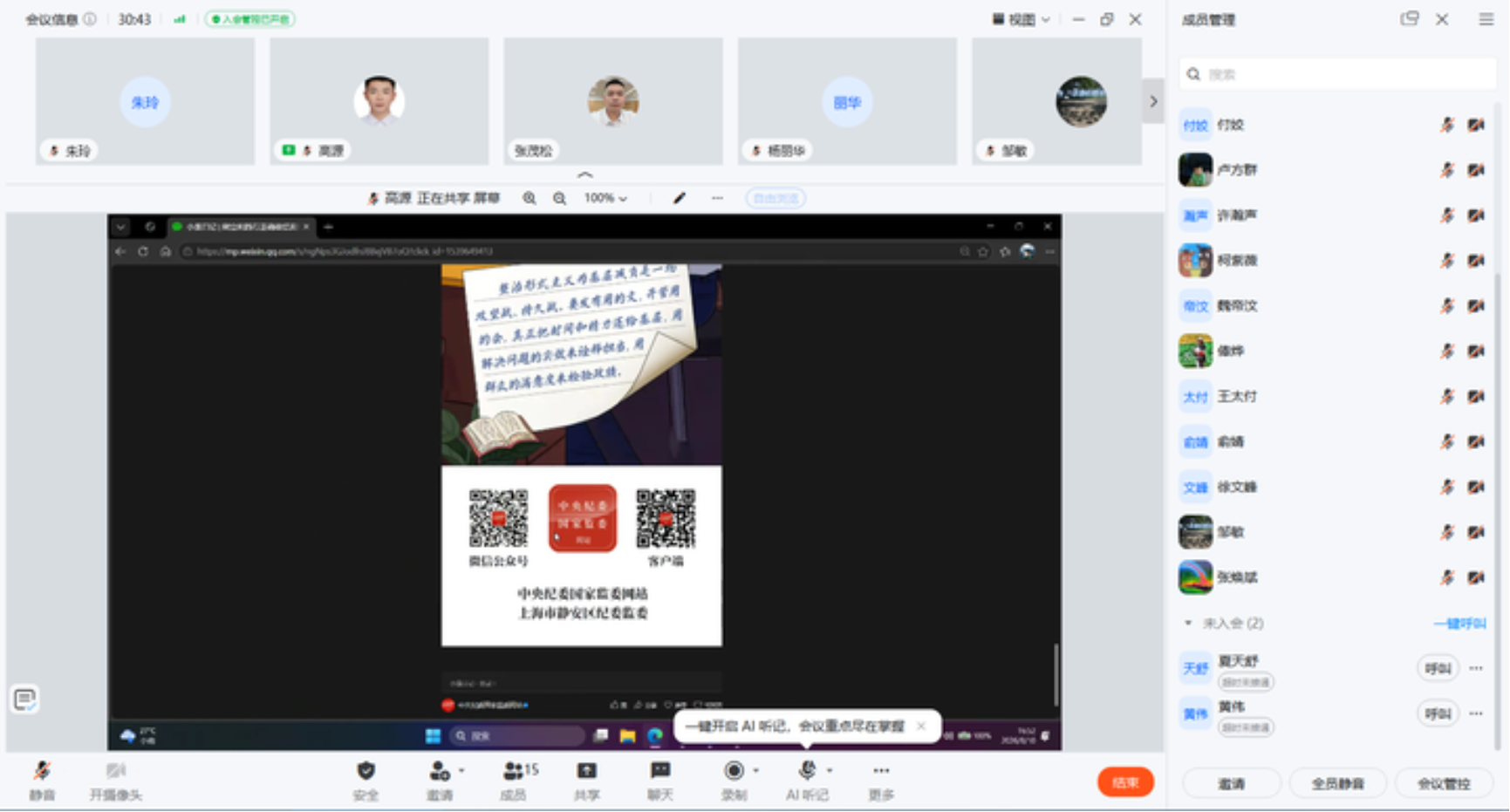Close the 成员管理 member panel
Image resolution: width=1510 pixels, height=812 pixels.
click(x=1442, y=19)
